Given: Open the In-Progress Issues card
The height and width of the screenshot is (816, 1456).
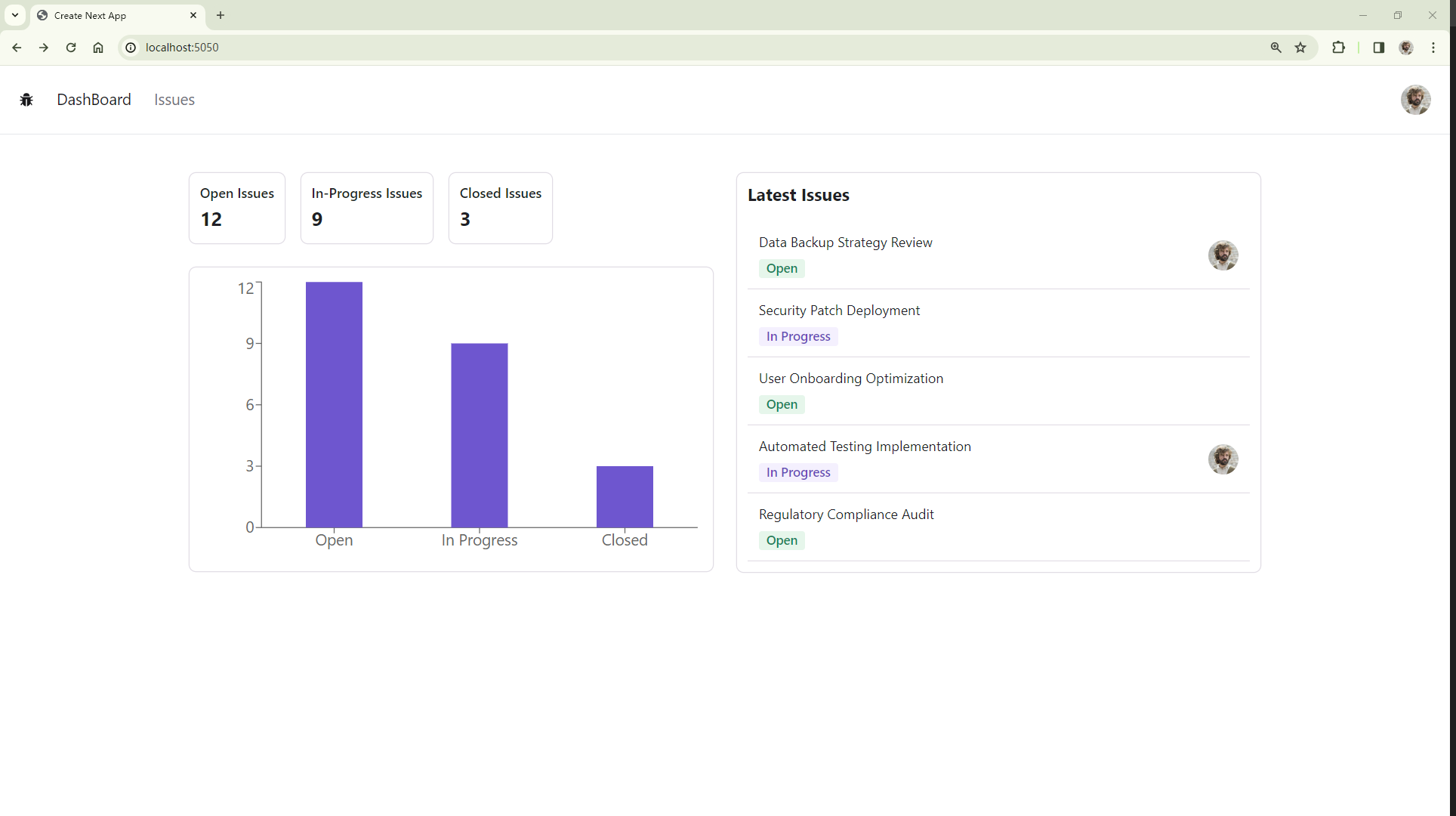Looking at the screenshot, I should click(367, 208).
